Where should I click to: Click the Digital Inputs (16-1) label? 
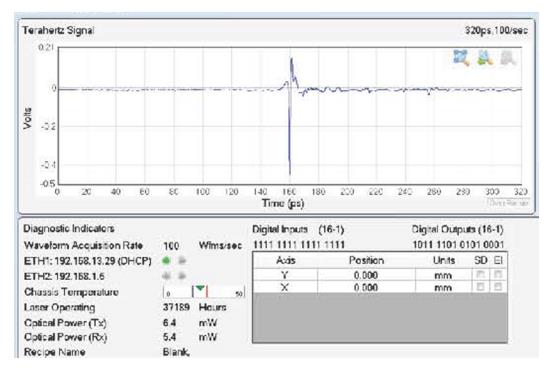(x=298, y=230)
